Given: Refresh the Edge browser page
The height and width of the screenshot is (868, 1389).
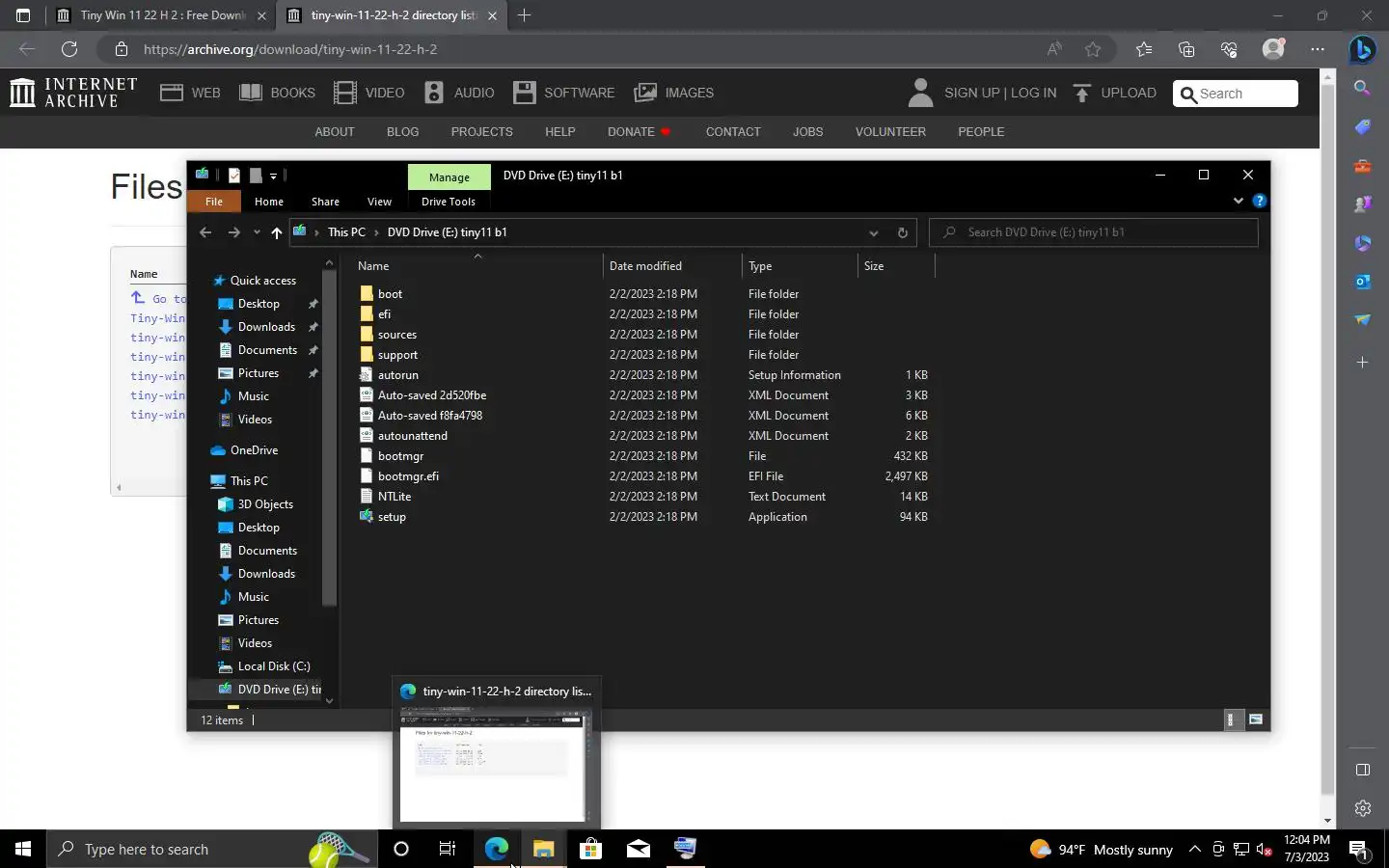Looking at the screenshot, I should point(69,49).
